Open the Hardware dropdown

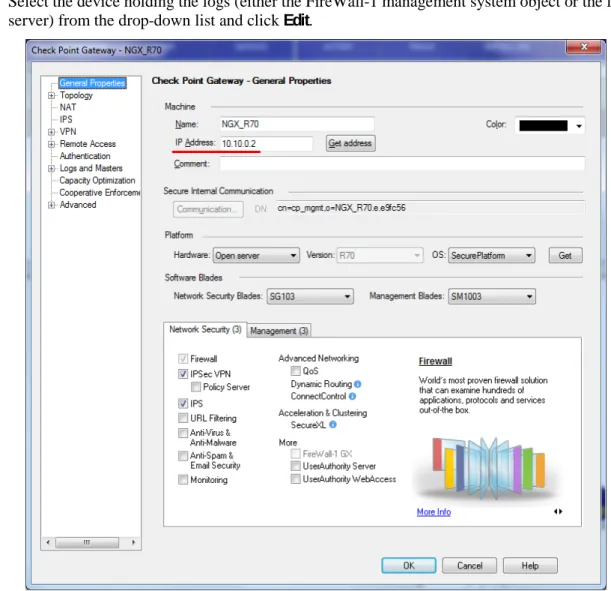pyautogui.click(x=256, y=256)
